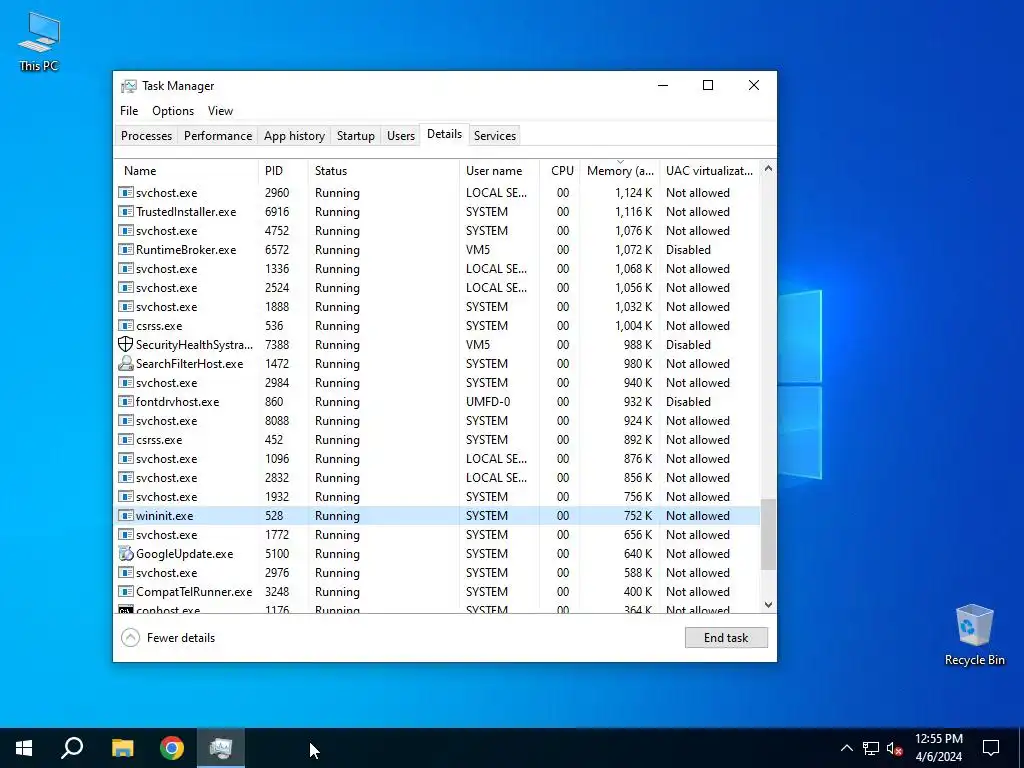Open File Explorer from the taskbar

(x=122, y=748)
